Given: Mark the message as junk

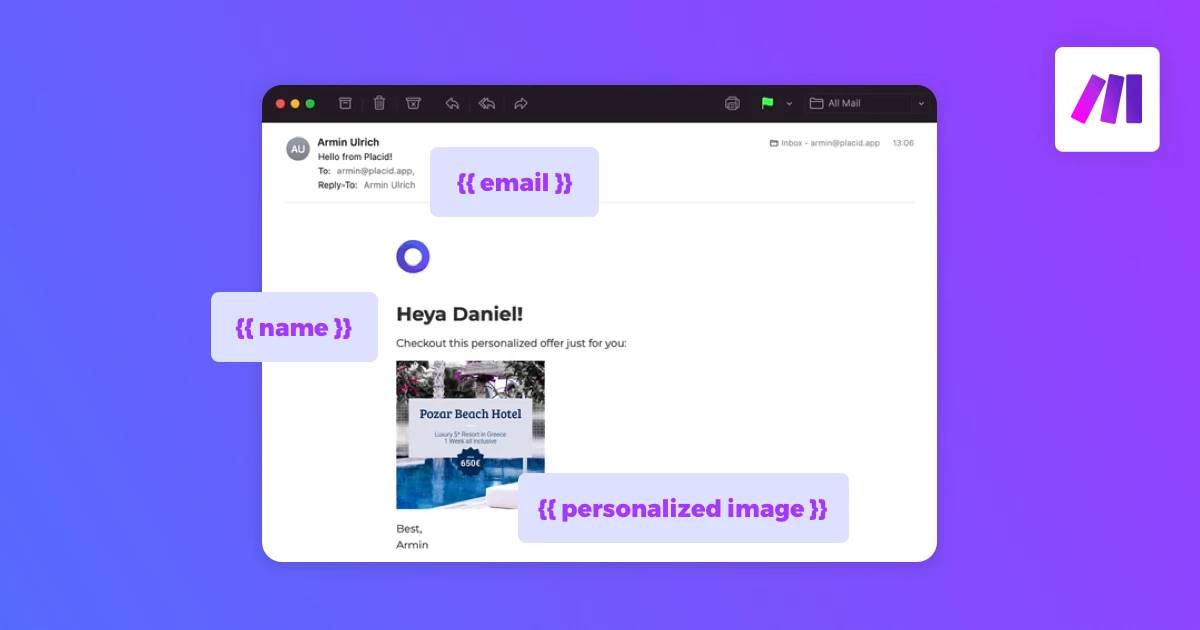Looking at the screenshot, I should pos(413,103).
